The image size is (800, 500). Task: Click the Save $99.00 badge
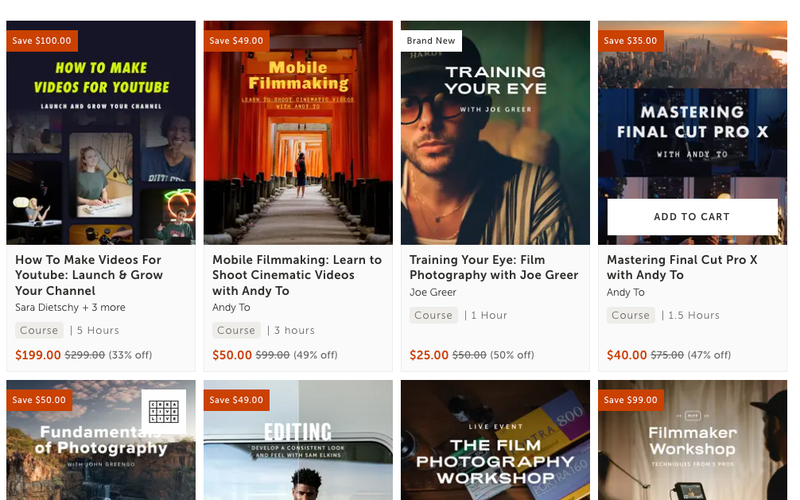point(631,400)
